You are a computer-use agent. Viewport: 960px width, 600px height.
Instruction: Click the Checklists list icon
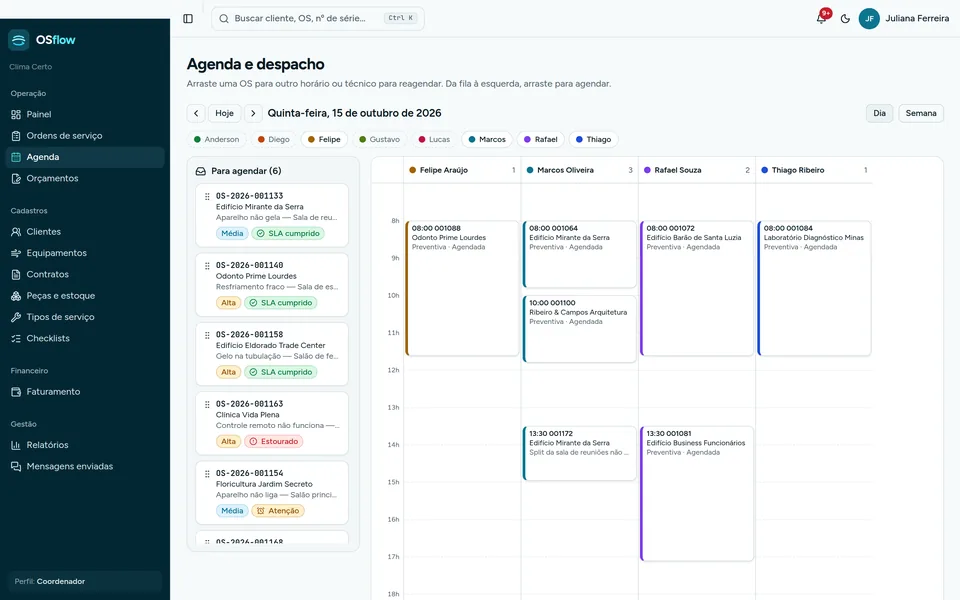pos(16,339)
